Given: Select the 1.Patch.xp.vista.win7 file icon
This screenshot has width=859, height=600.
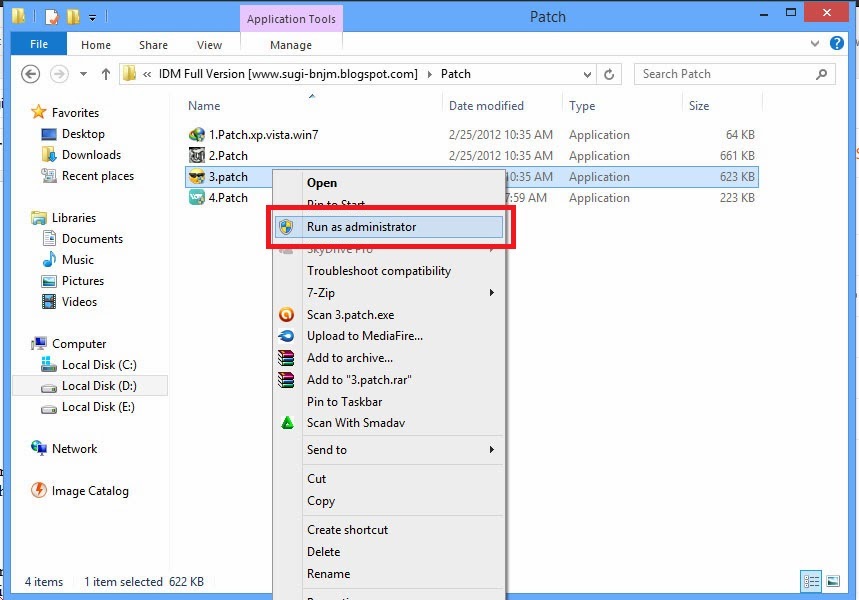Looking at the screenshot, I should pyautogui.click(x=197, y=135).
